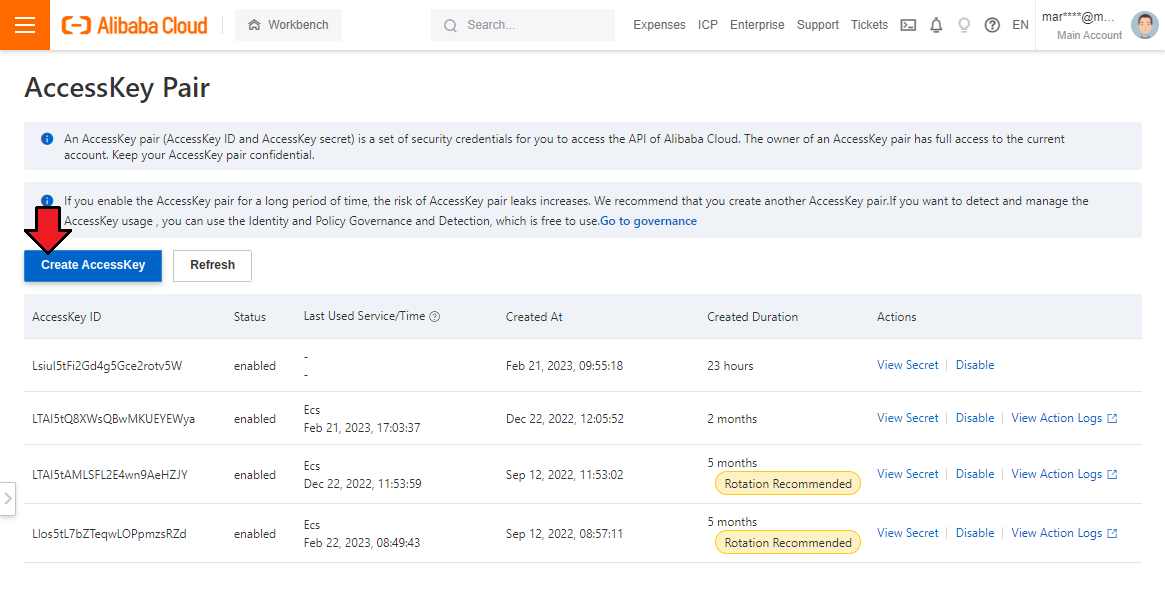Follow the Go to governance link
Viewport: 1165px width, 611px height.
pos(648,221)
